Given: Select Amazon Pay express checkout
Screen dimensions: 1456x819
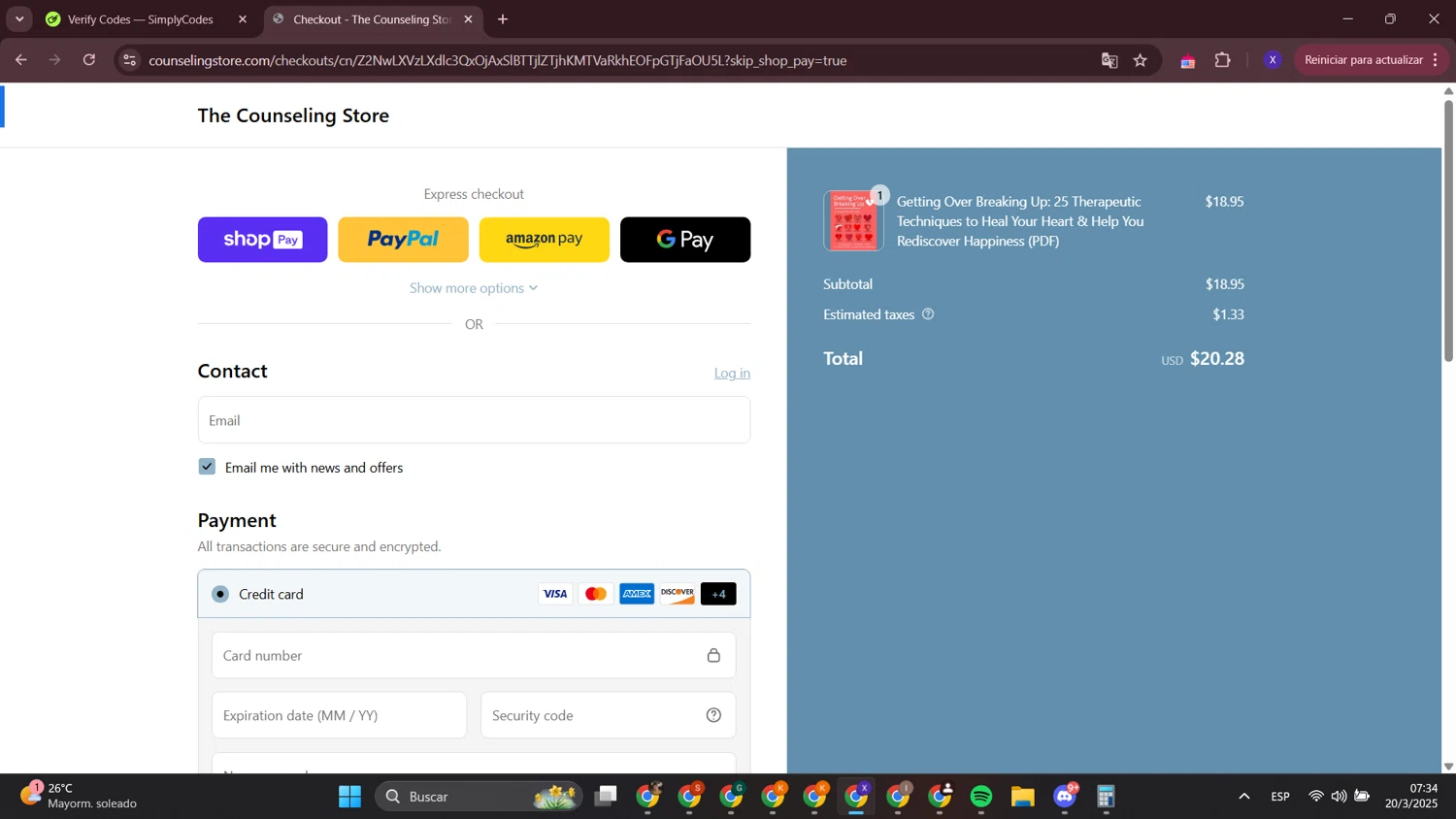Looking at the screenshot, I should click(x=545, y=240).
